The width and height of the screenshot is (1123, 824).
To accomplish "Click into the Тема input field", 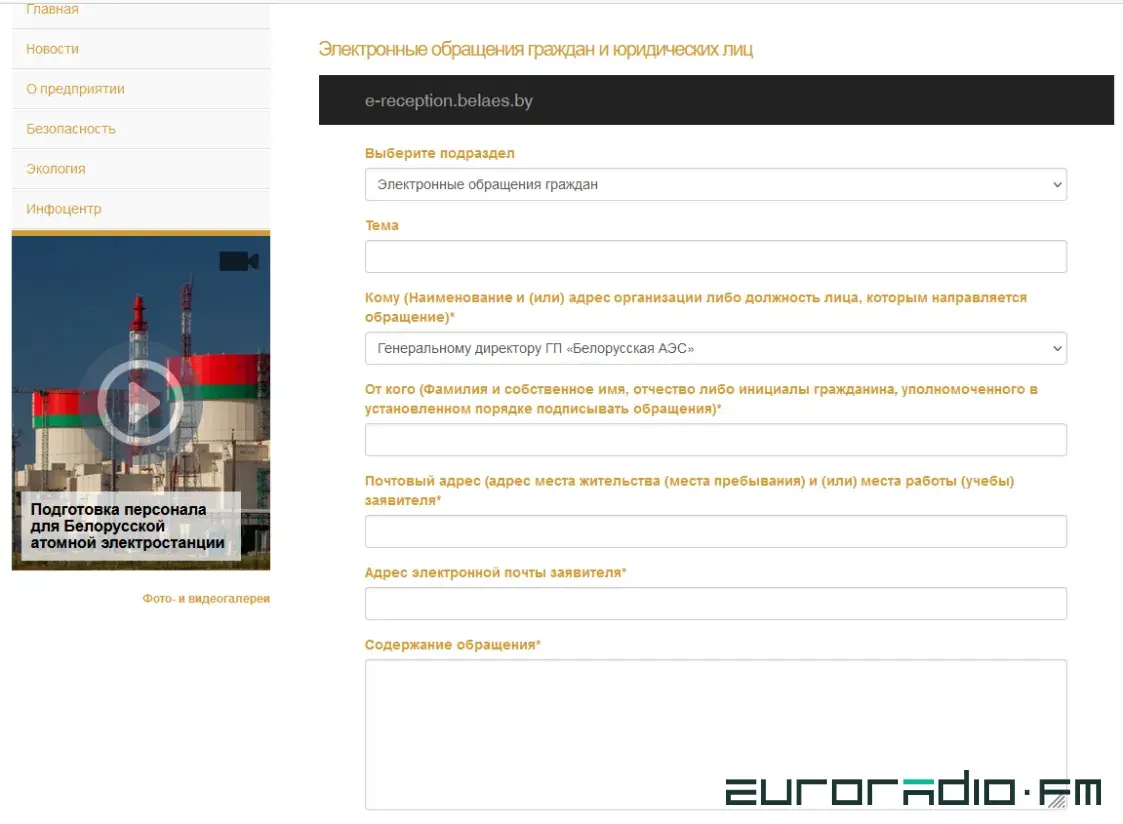I will pyautogui.click(x=715, y=257).
